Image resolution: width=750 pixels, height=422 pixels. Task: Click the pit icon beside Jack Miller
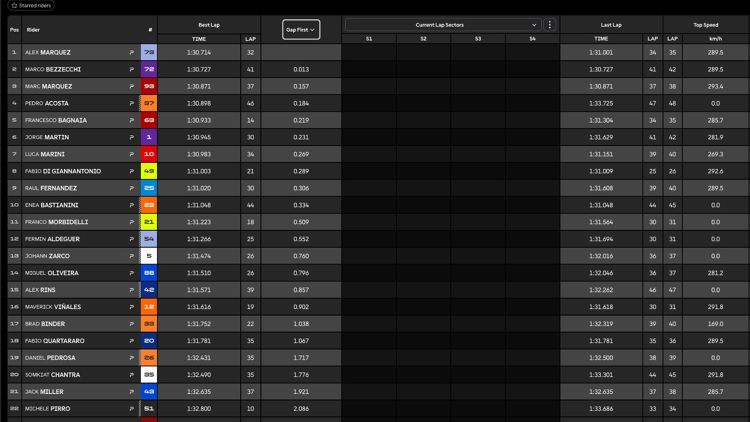click(x=131, y=392)
